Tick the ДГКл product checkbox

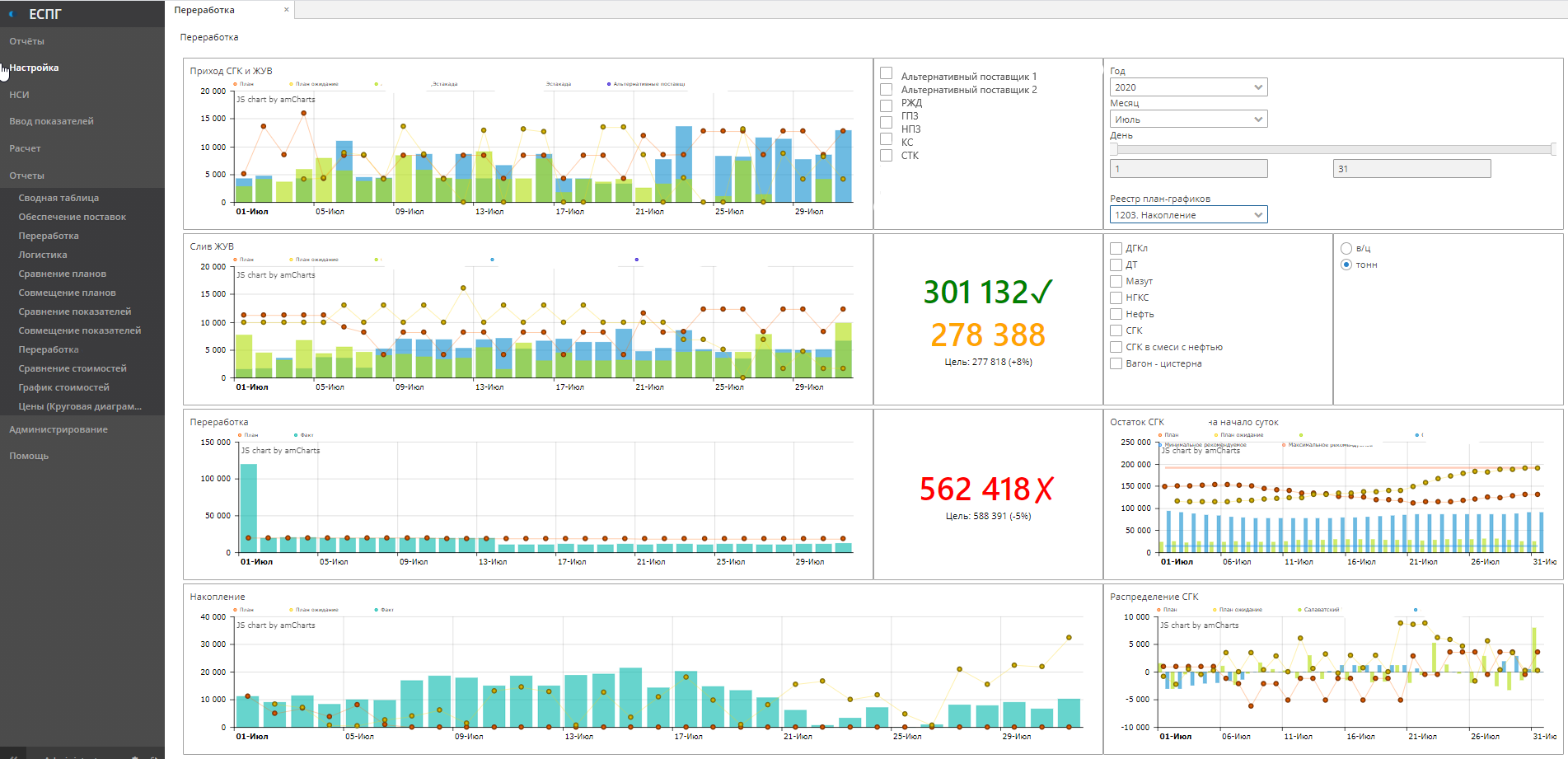pyautogui.click(x=1116, y=248)
